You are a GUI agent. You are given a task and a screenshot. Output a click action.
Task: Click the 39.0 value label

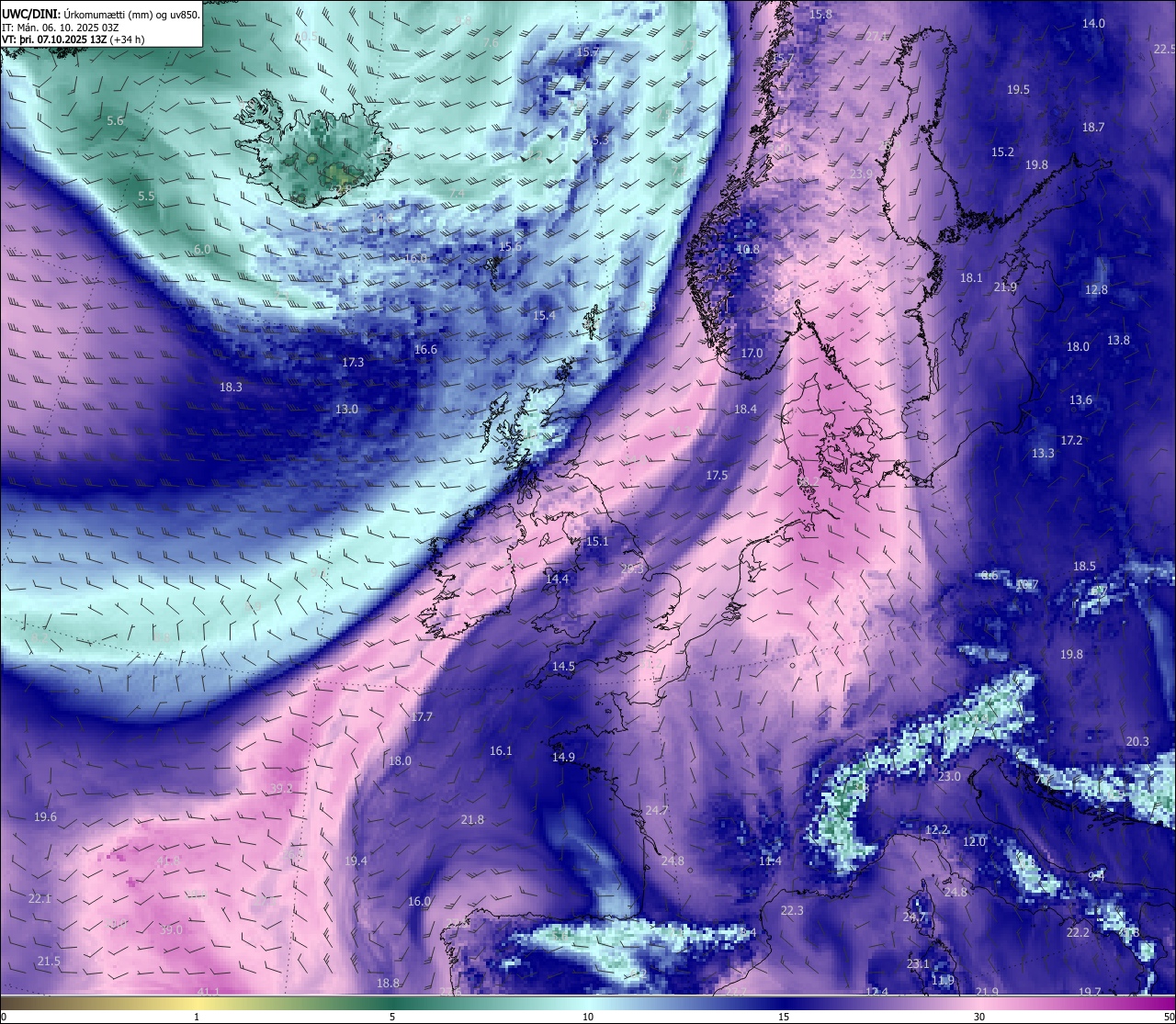(171, 929)
